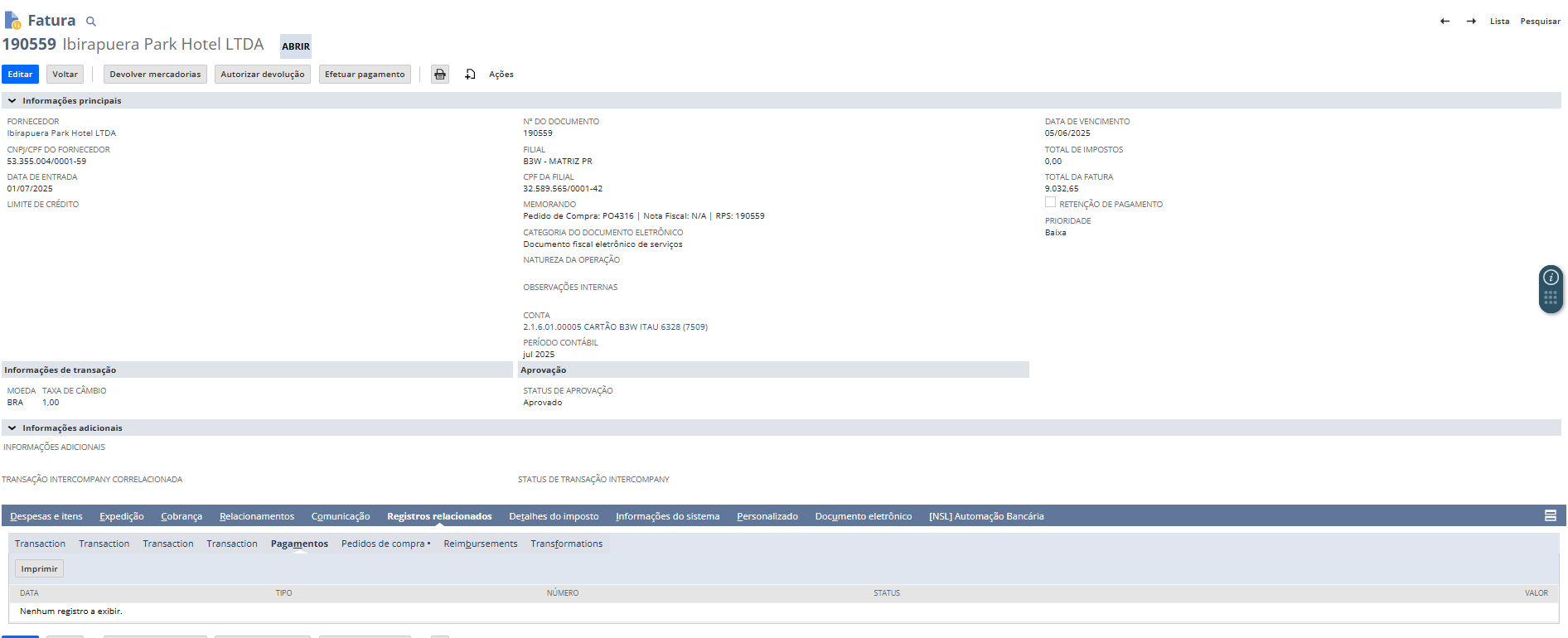Open the Documento eletrônico tab

coord(863,516)
